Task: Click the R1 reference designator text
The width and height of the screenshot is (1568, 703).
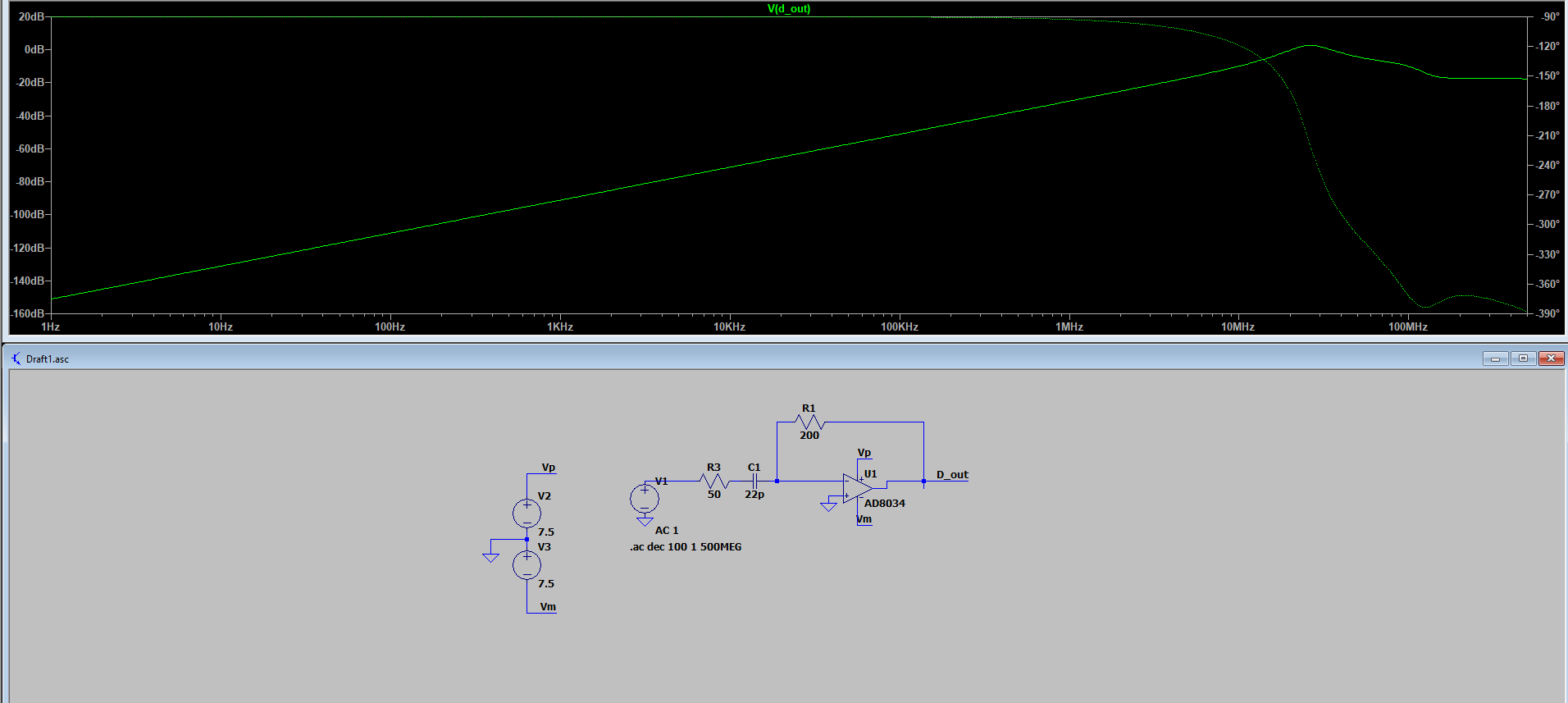Action: [x=809, y=409]
